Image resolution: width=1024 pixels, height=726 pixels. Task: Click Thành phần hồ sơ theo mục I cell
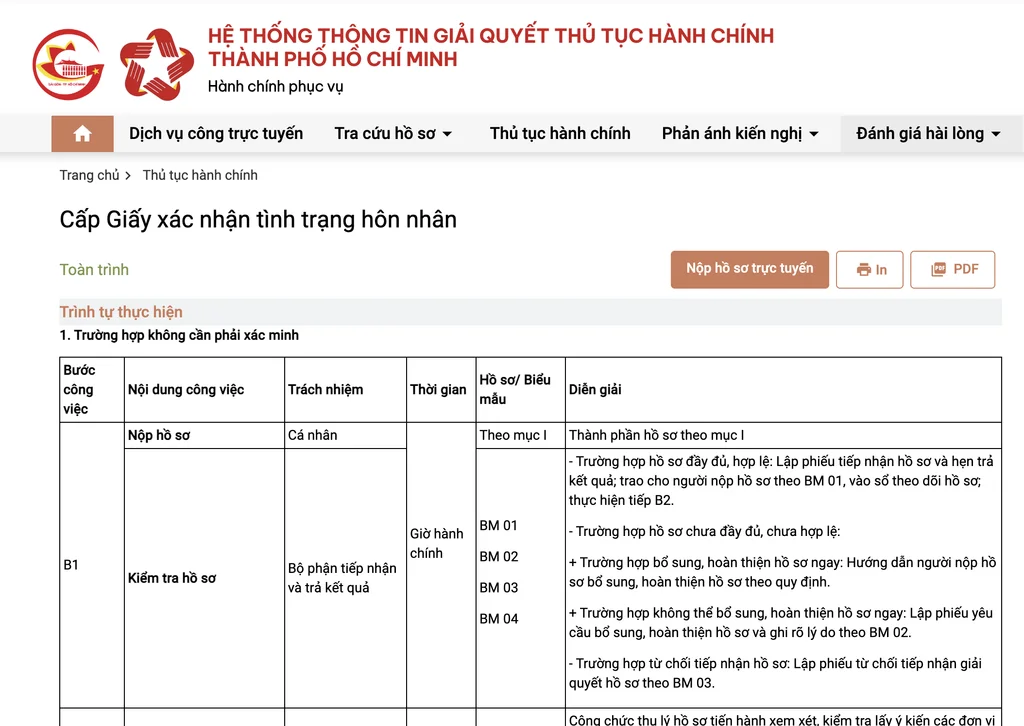[783, 435]
